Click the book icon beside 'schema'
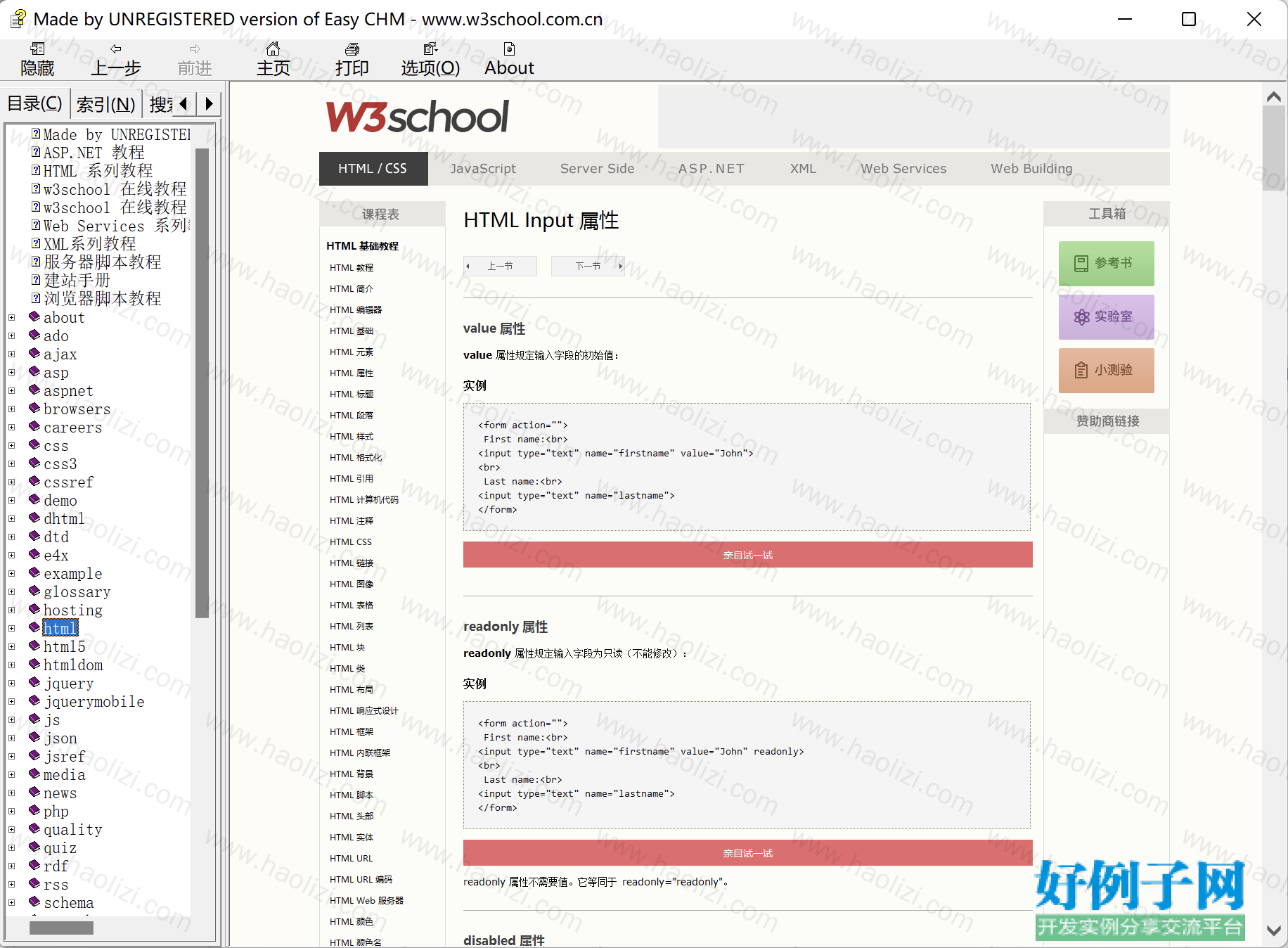Screen dimensions: 1288x948 click(34, 902)
